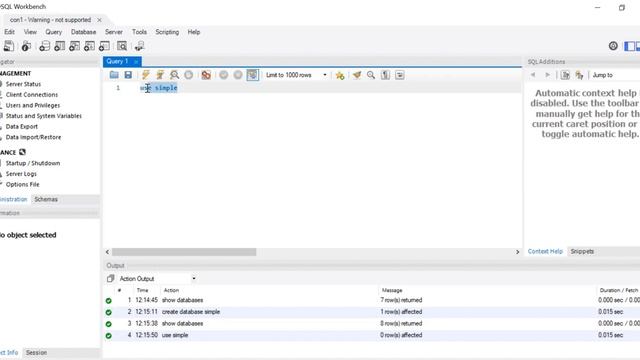This screenshot has height=360, width=640.
Task: Open the View menu
Action: 30,32
